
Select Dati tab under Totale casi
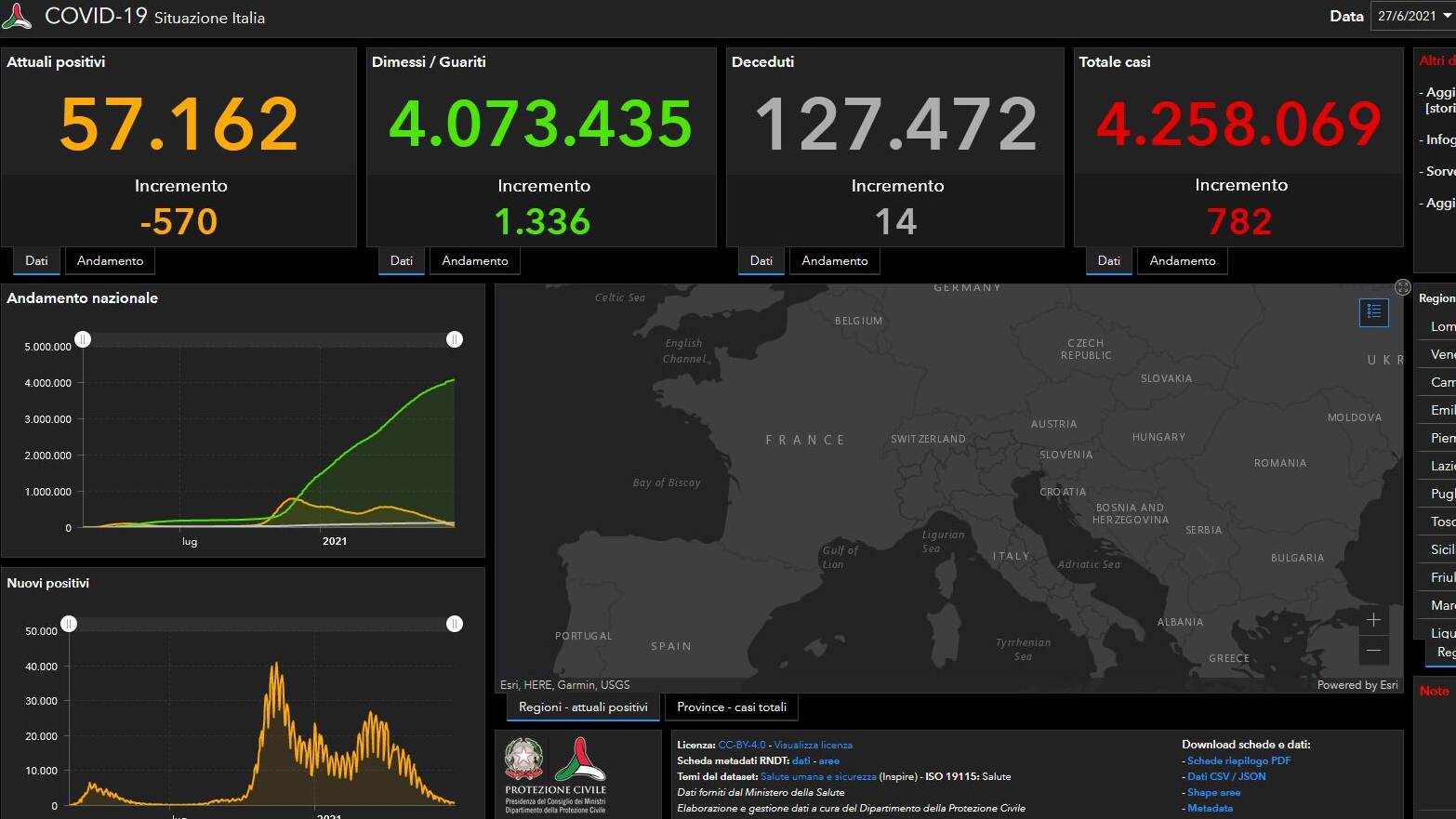(1108, 261)
